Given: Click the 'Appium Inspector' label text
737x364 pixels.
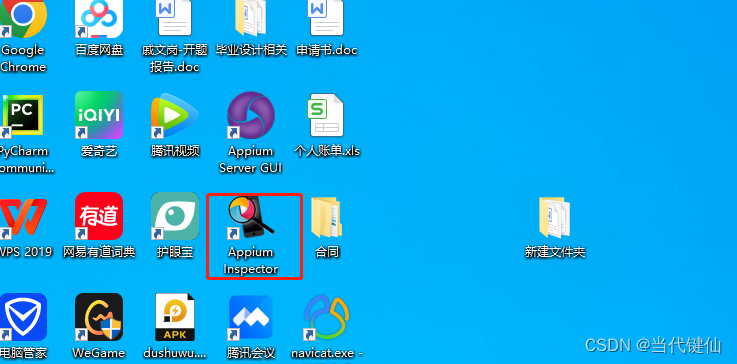Looking at the screenshot, I should (251, 261).
